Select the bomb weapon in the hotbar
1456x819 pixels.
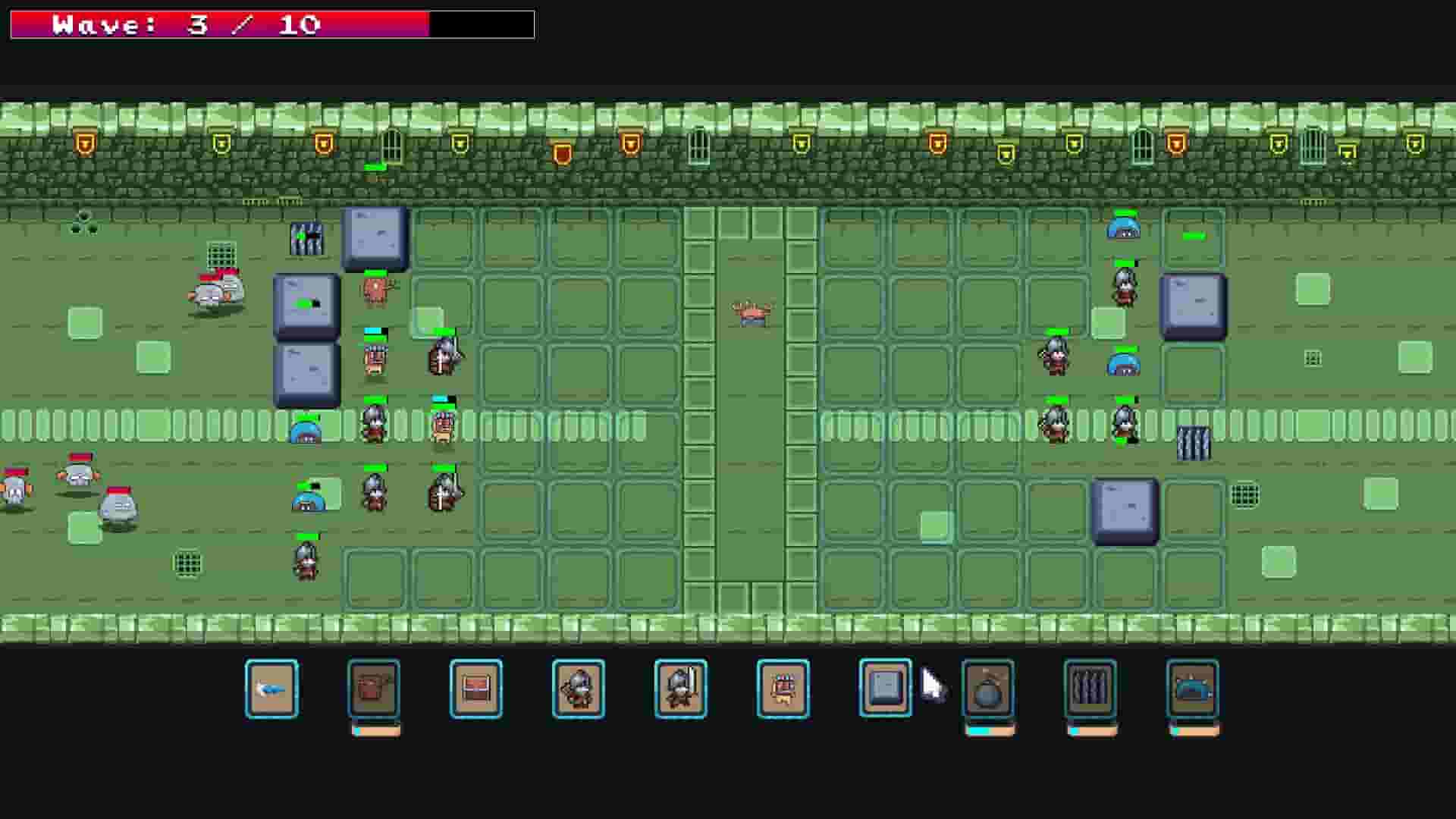tap(988, 688)
